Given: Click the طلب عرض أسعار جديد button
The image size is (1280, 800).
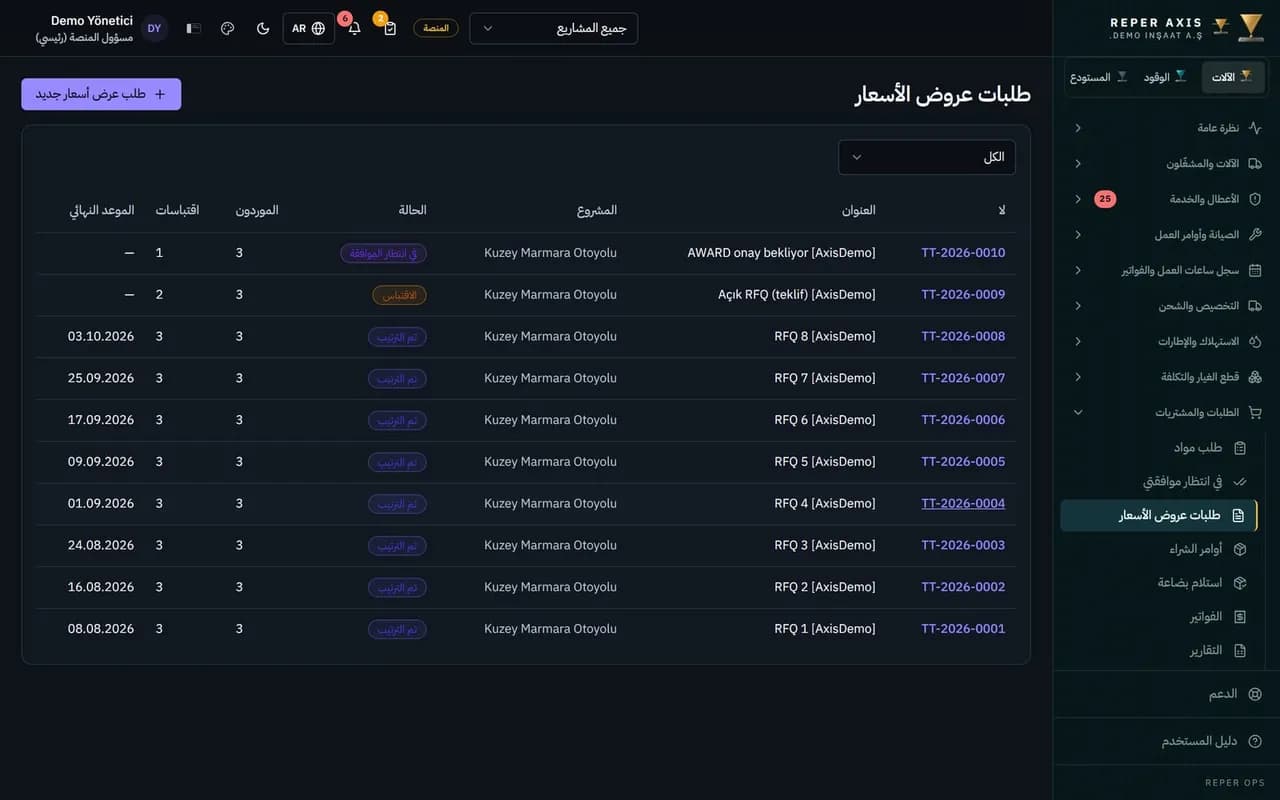Looking at the screenshot, I should tap(101, 94).
